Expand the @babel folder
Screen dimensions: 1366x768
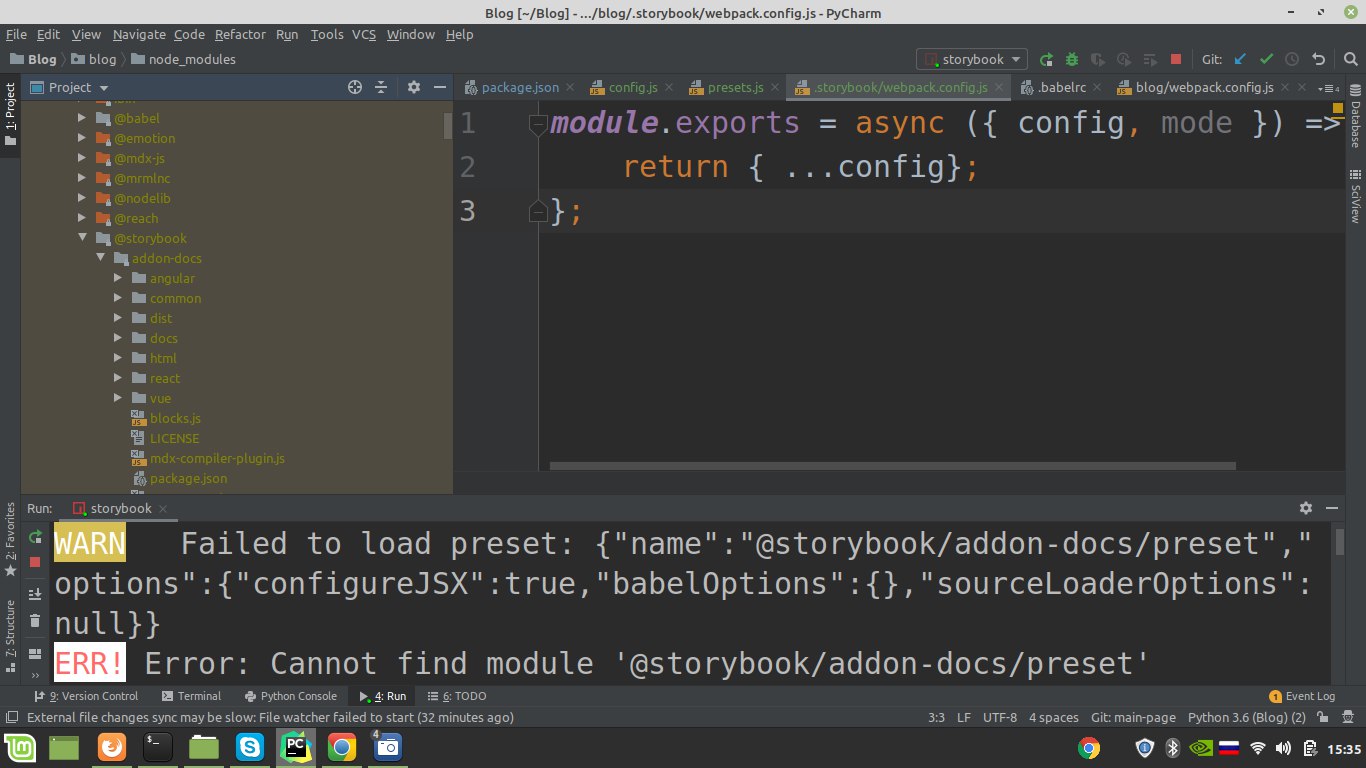[82, 118]
